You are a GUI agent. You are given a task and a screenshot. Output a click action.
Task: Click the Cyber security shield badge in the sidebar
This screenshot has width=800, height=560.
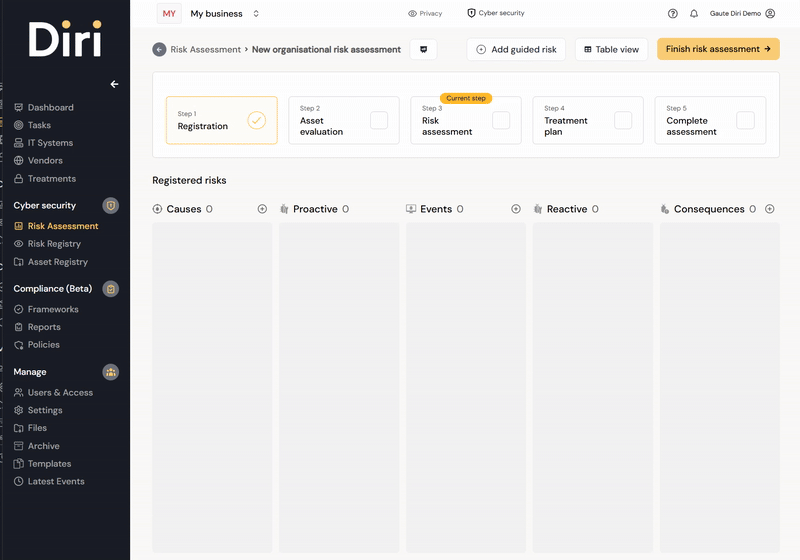pyautogui.click(x=111, y=206)
